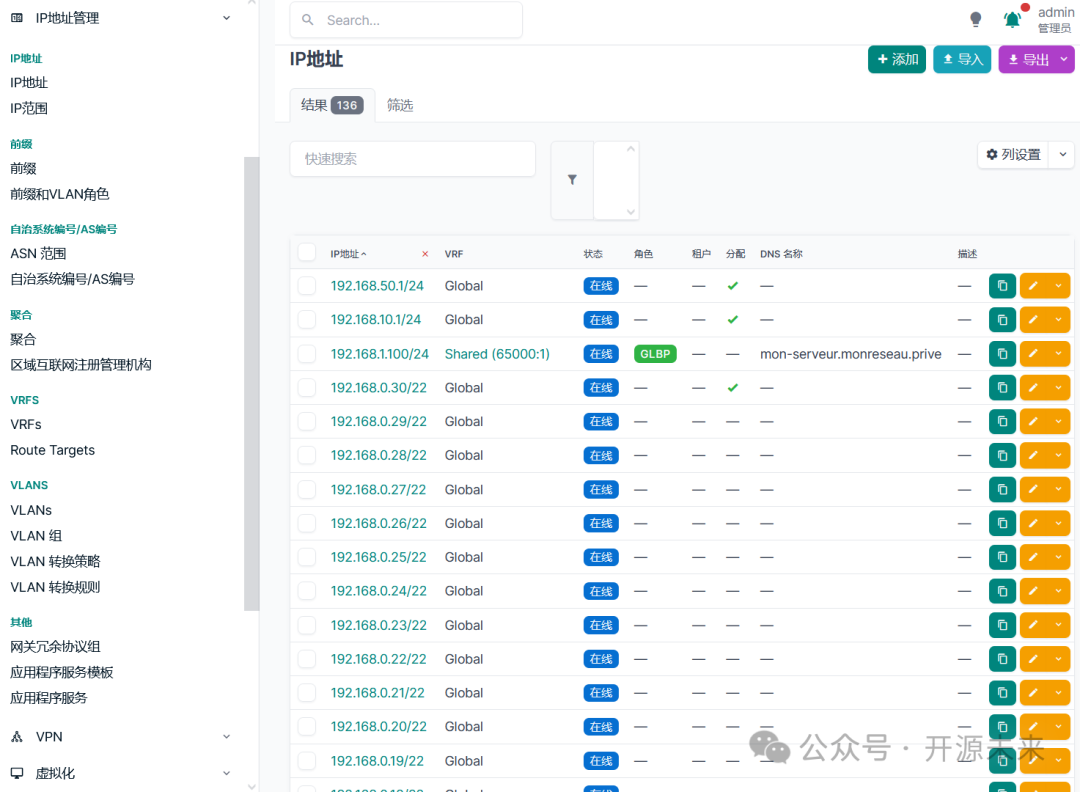Click the 快速搜索 quick search field
The width and height of the screenshot is (1080, 792).
point(412,158)
